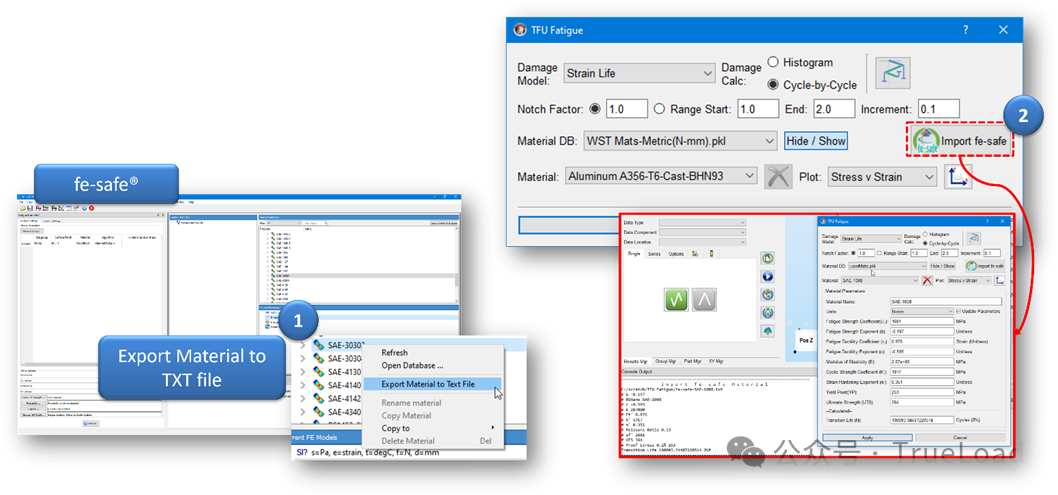Click the Notch Factor value field in the large dialog

click(627, 109)
